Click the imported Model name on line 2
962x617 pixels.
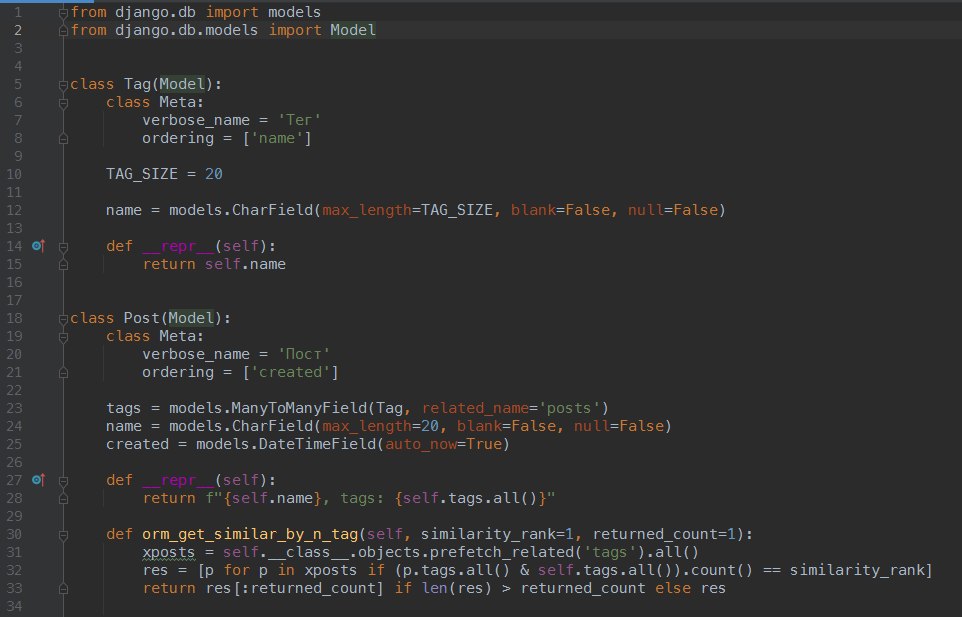pos(353,30)
